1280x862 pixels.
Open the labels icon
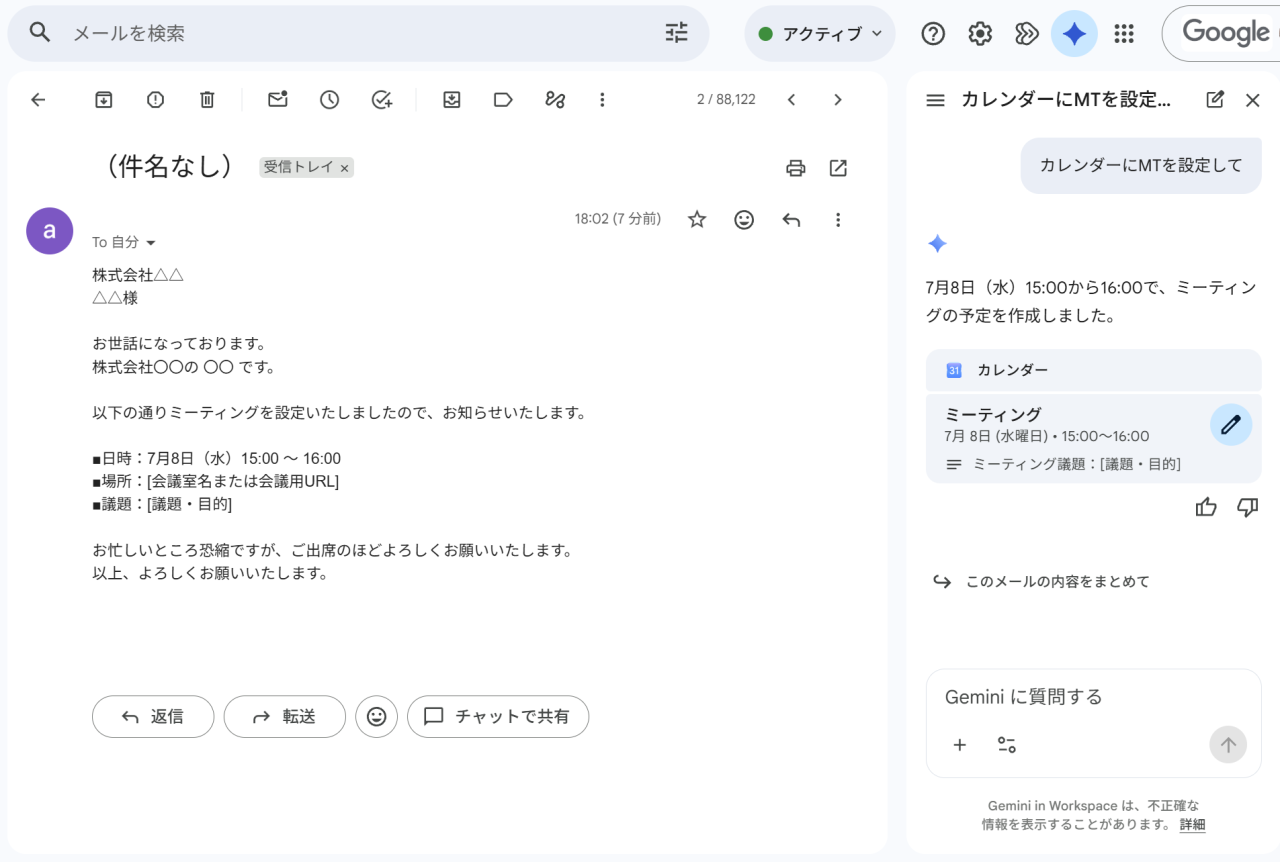click(503, 99)
